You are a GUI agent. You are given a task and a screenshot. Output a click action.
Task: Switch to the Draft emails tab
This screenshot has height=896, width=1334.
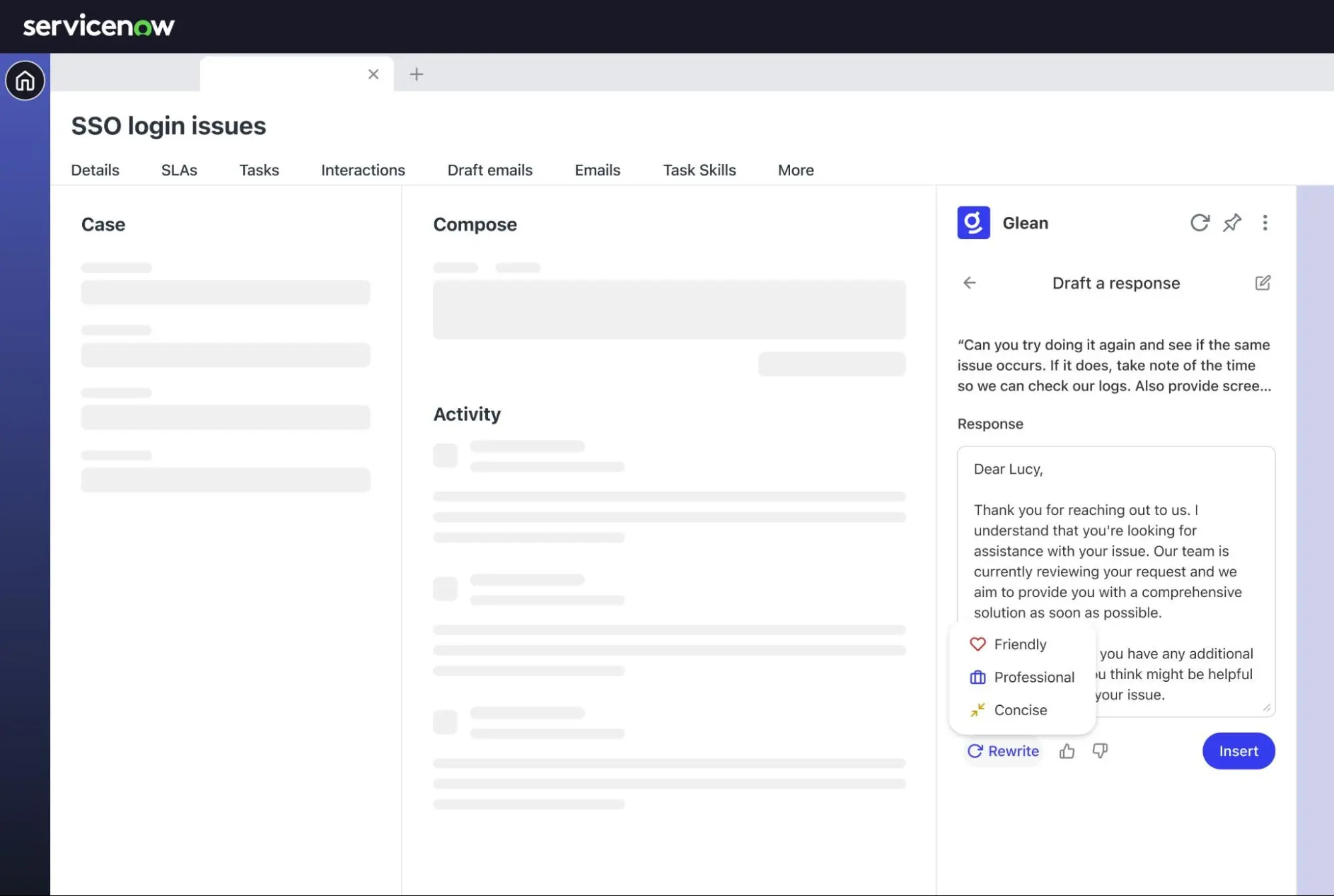pos(490,170)
